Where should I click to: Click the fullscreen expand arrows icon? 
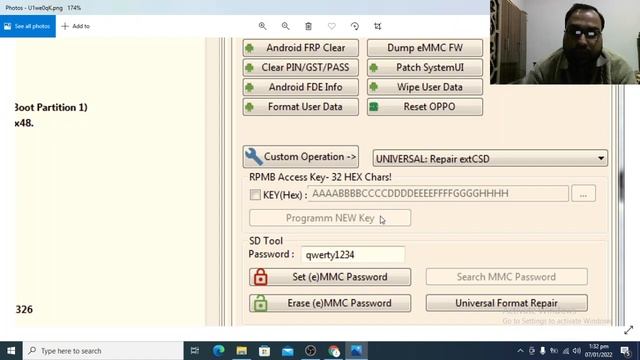click(629, 330)
